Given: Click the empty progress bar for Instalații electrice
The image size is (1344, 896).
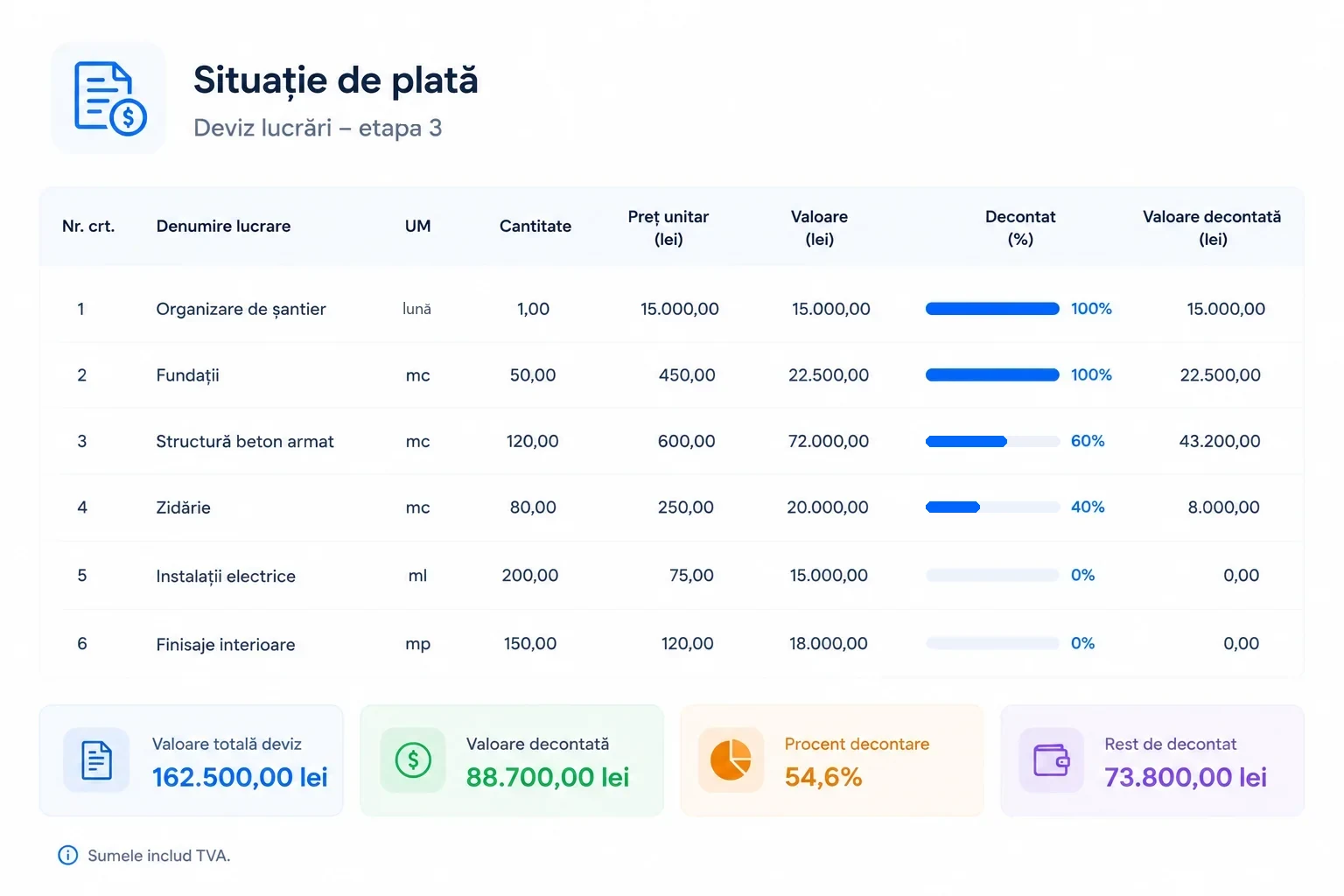Looking at the screenshot, I should (x=992, y=575).
